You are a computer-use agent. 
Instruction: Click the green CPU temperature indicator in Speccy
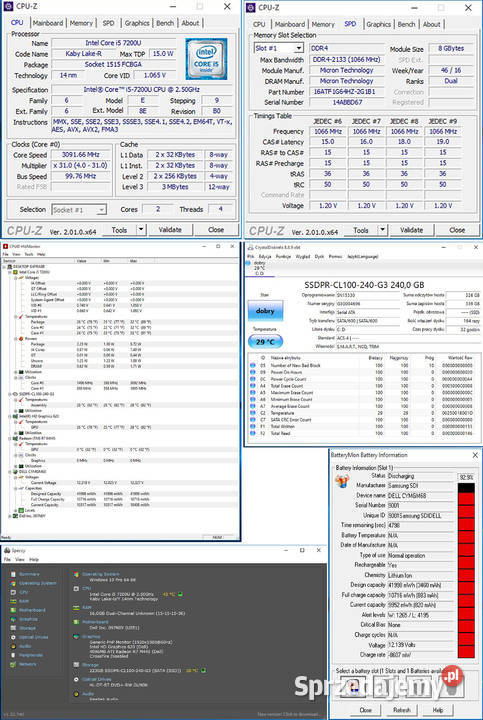click(180, 594)
